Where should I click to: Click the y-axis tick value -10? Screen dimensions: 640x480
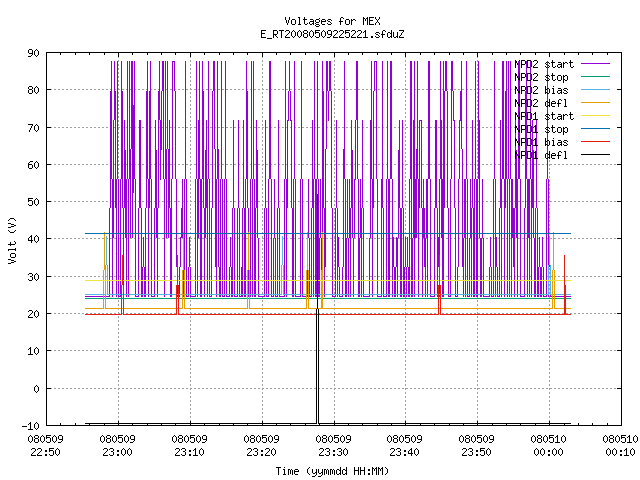(30, 426)
